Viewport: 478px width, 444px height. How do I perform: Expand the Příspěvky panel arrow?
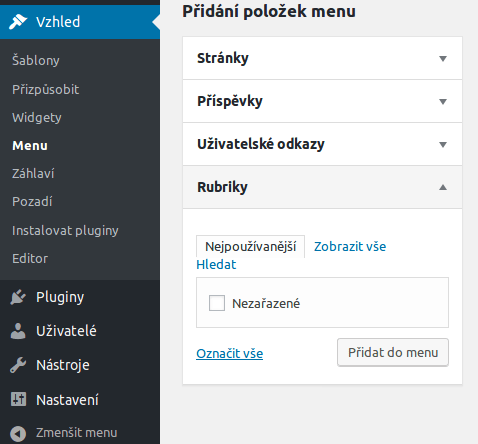coord(443,102)
